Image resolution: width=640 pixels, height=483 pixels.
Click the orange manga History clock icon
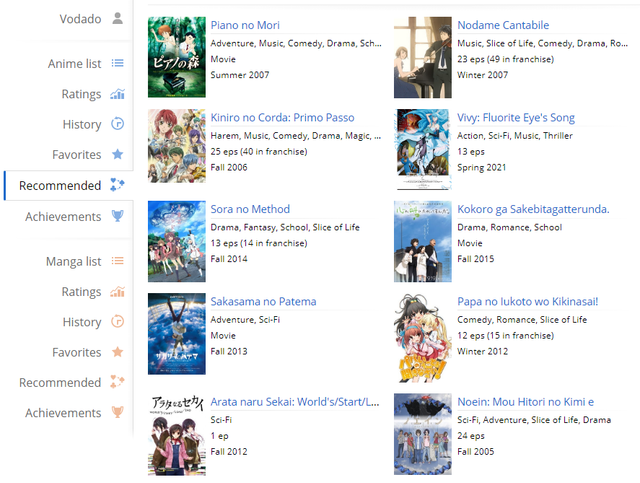click(118, 321)
